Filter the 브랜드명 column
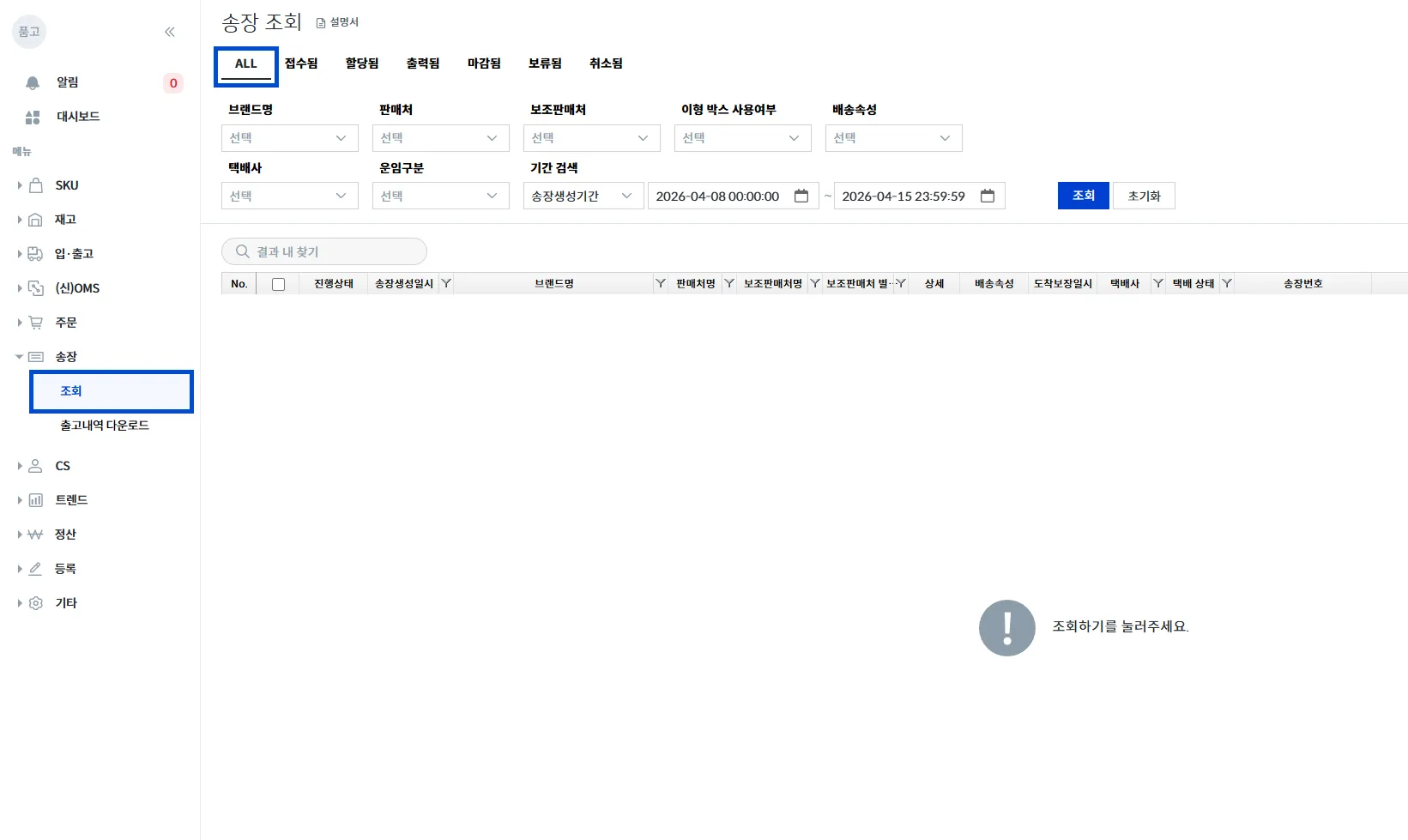This screenshot has width=1408, height=840. pyautogui.click(x=661, y=283)
